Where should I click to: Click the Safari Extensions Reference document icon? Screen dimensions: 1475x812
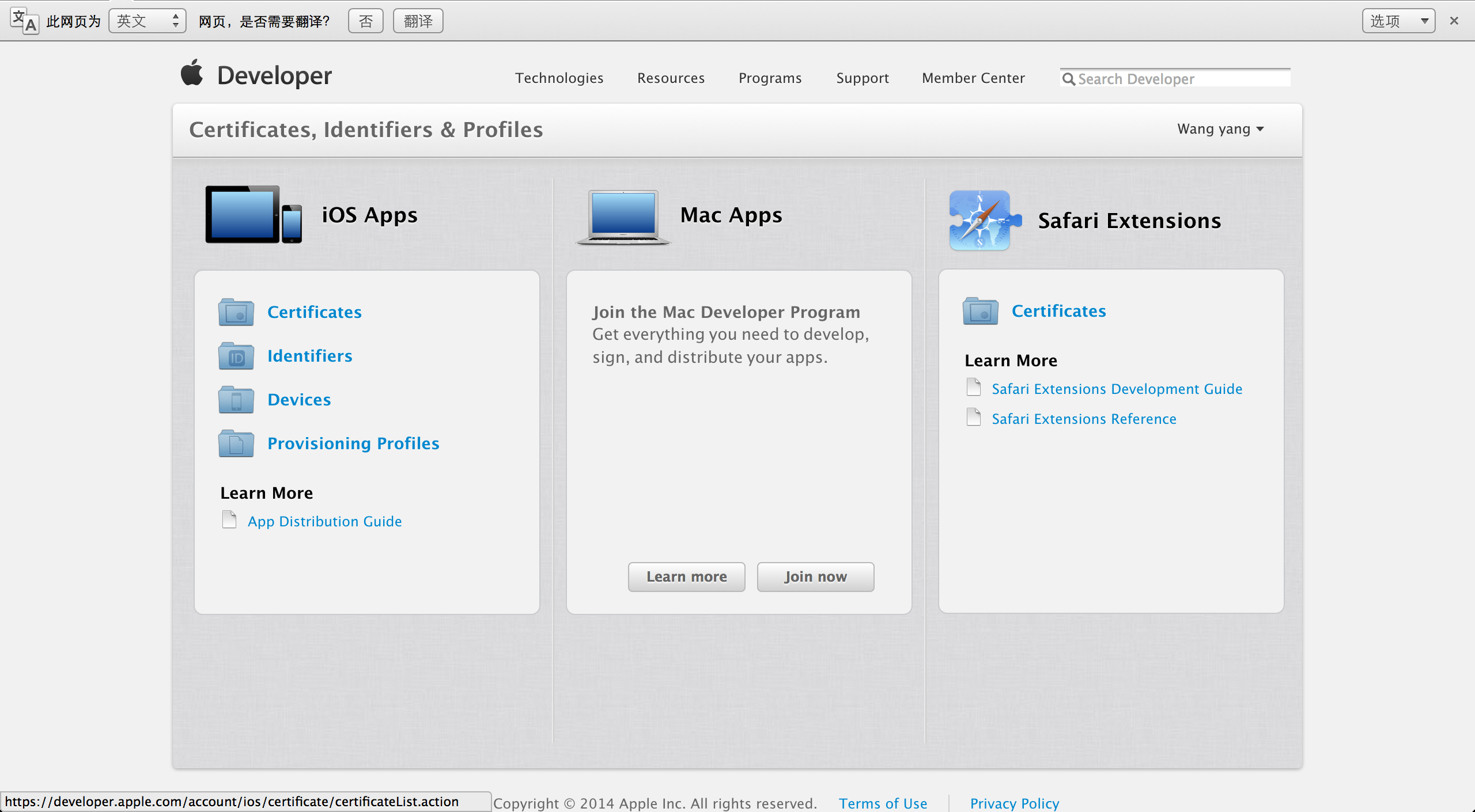pyautogui.click(x=974, y=417)
